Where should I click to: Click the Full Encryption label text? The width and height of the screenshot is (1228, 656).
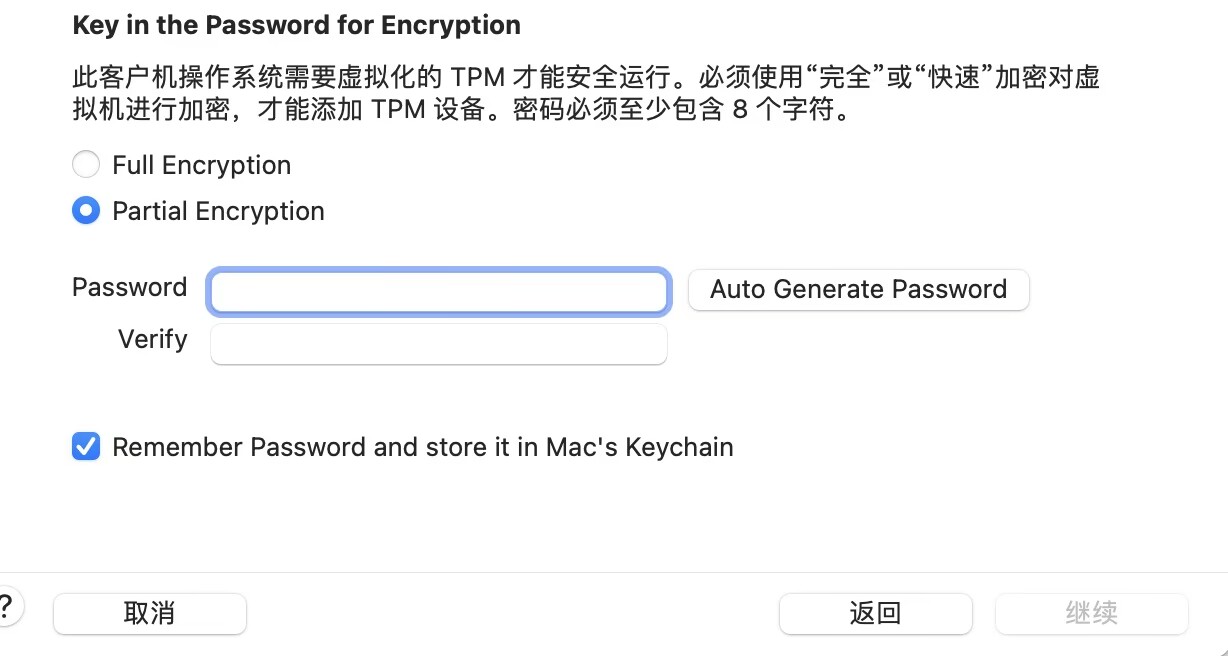202,165
